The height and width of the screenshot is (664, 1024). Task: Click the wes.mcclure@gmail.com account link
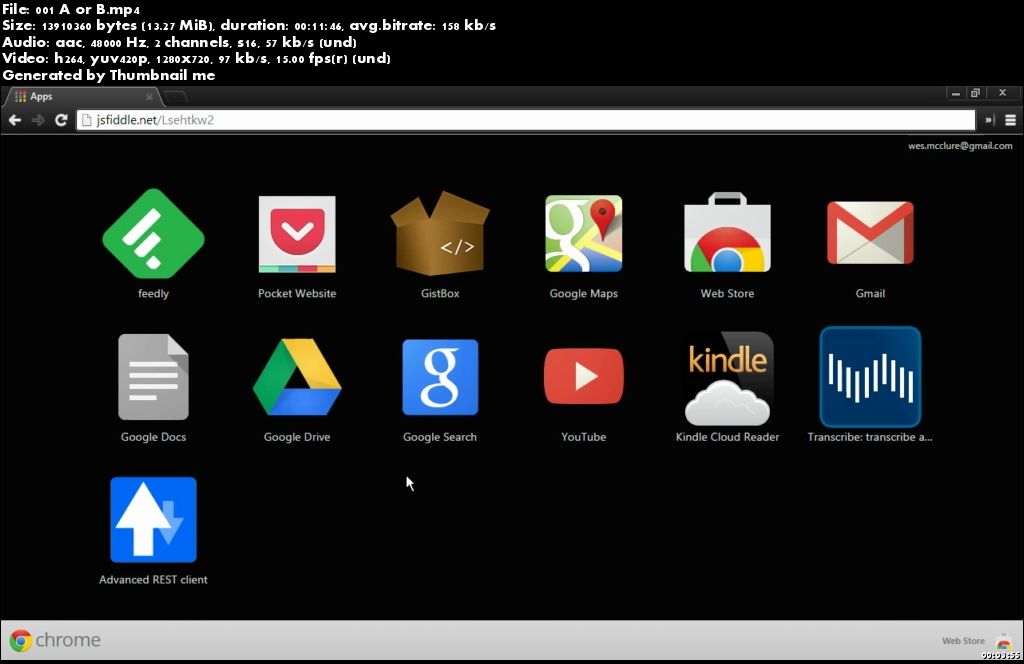(x=960, y=146)
